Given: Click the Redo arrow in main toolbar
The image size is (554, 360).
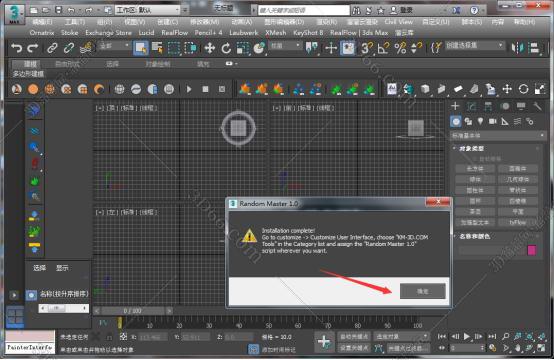Looking at the screenshot, I should pos(33,48).
